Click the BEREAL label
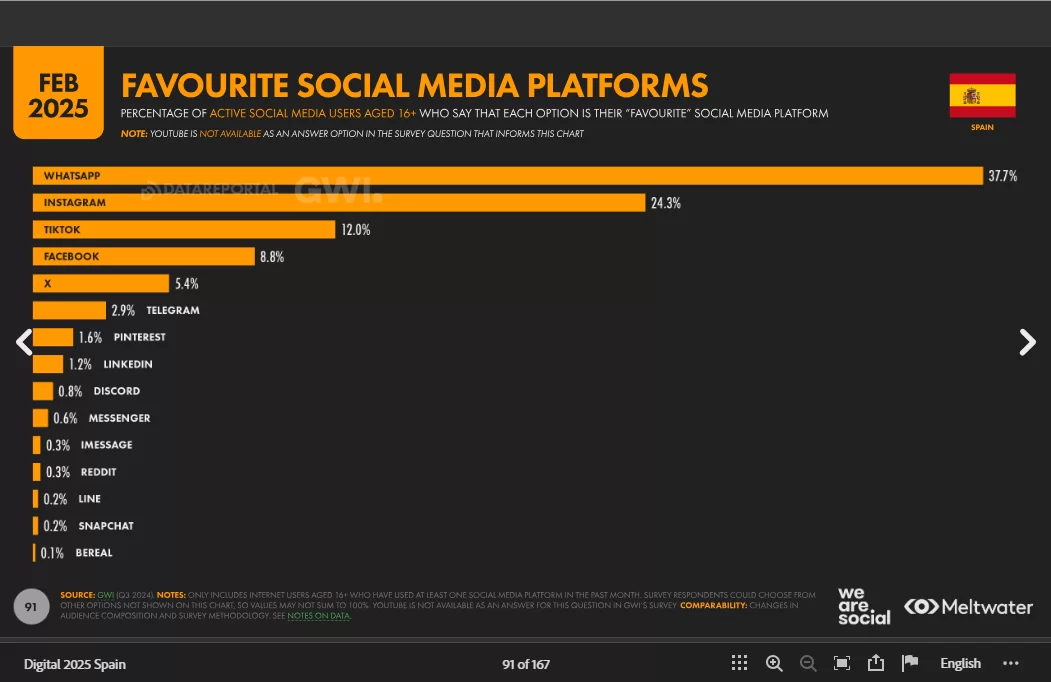This screenshot has width=1051, height=682. tap(94, 553)
